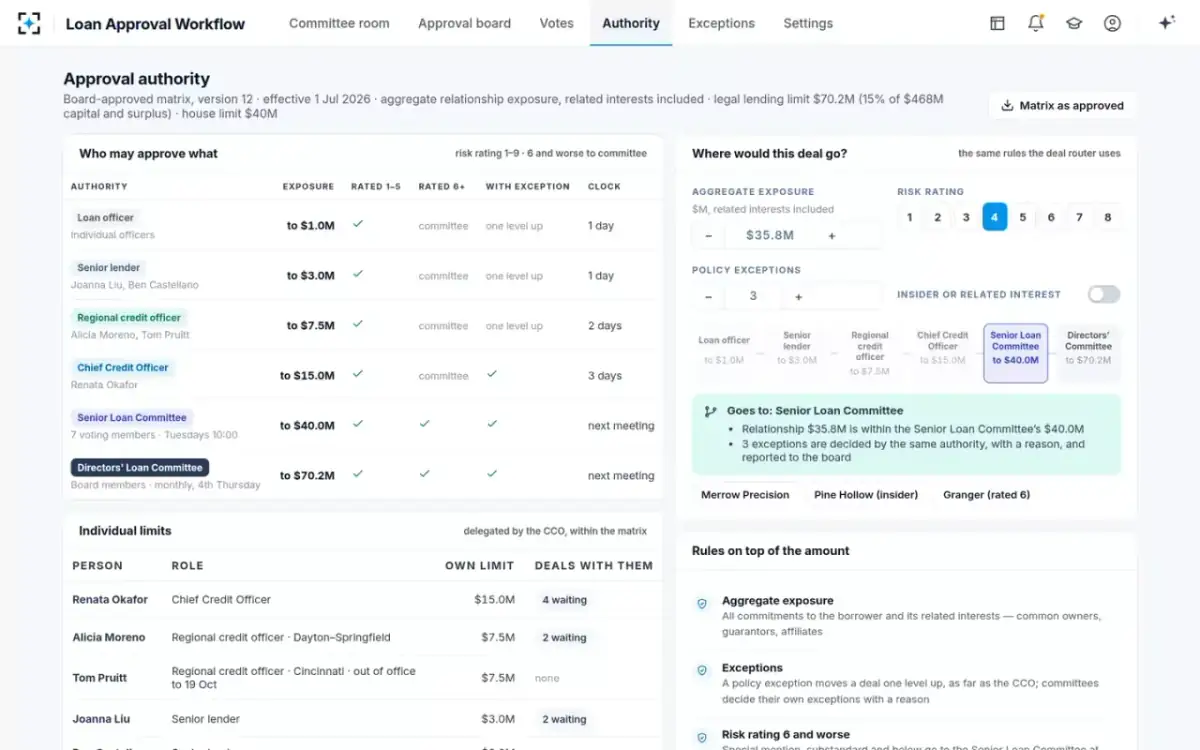This screenshot has width=1200, height=750.
Task: Click the Regional credit officer badge
Action: click(x=129, y=318)
